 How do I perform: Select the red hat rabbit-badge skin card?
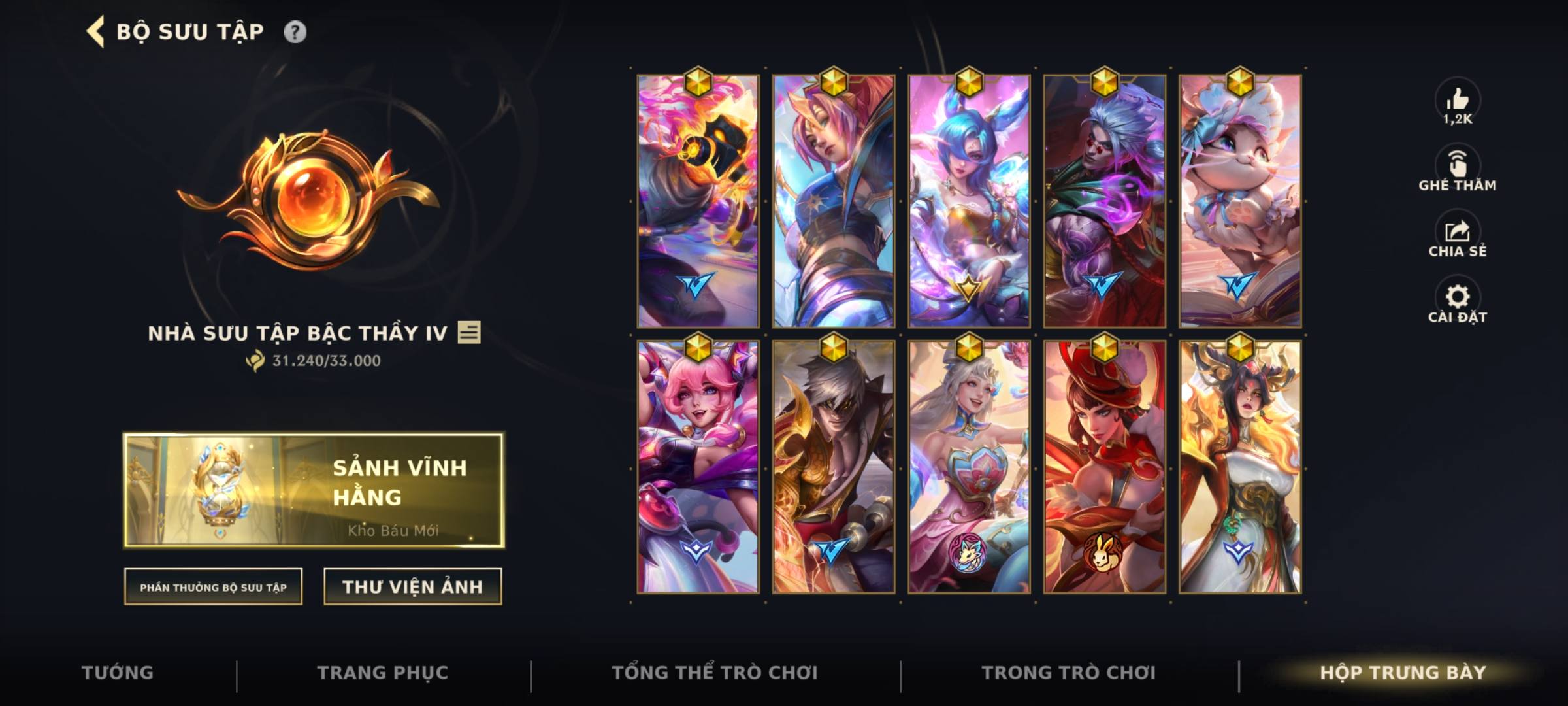[1104, 467]
